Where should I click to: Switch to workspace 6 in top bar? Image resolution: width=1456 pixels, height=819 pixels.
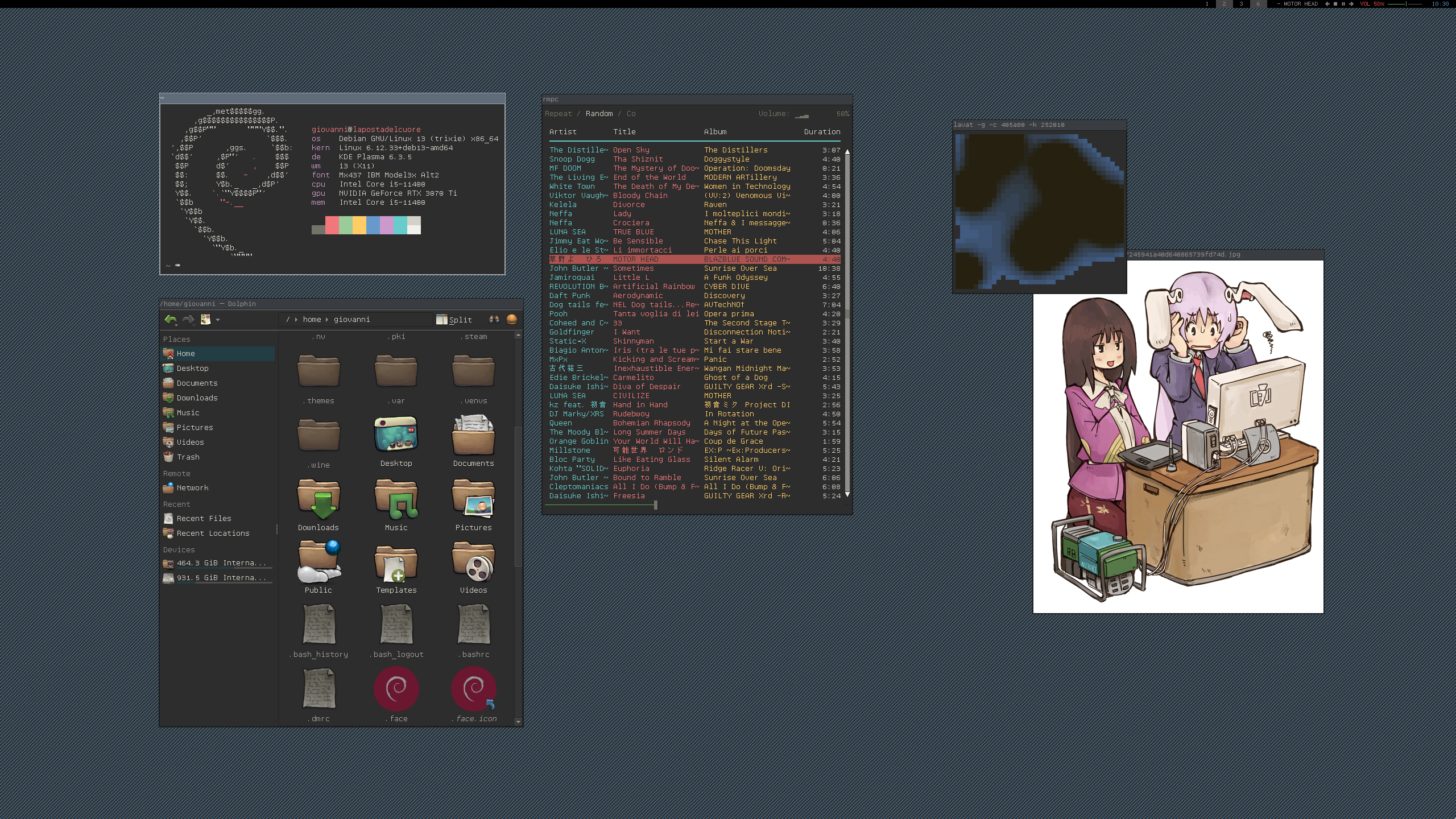click(x=1258, y=4)
